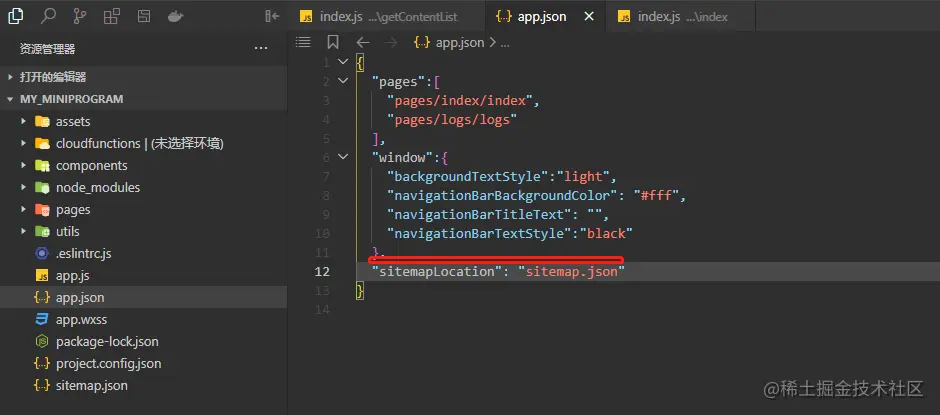The image size is (940, 415).
Task: Fold the window object at line 6
Action: (343, 157)
